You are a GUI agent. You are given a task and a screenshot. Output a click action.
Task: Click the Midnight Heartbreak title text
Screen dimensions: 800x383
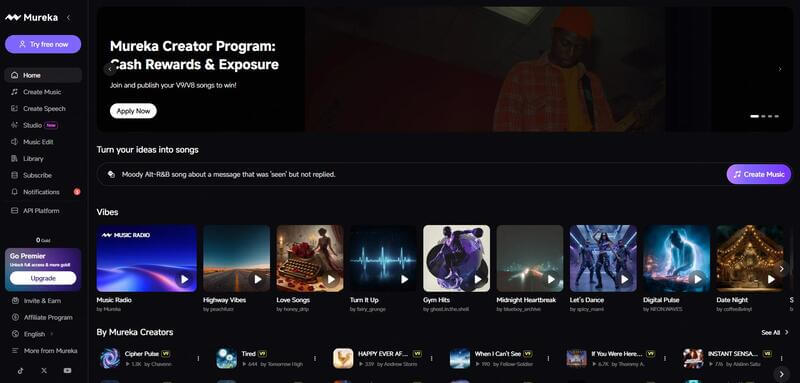pos(526,300)
